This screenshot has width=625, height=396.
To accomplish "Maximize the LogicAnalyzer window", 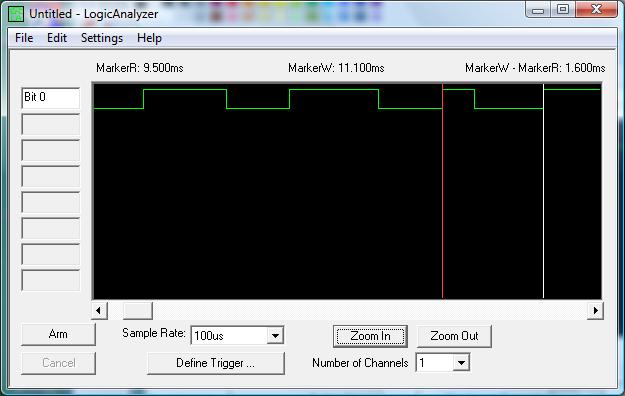I will 563,9.
